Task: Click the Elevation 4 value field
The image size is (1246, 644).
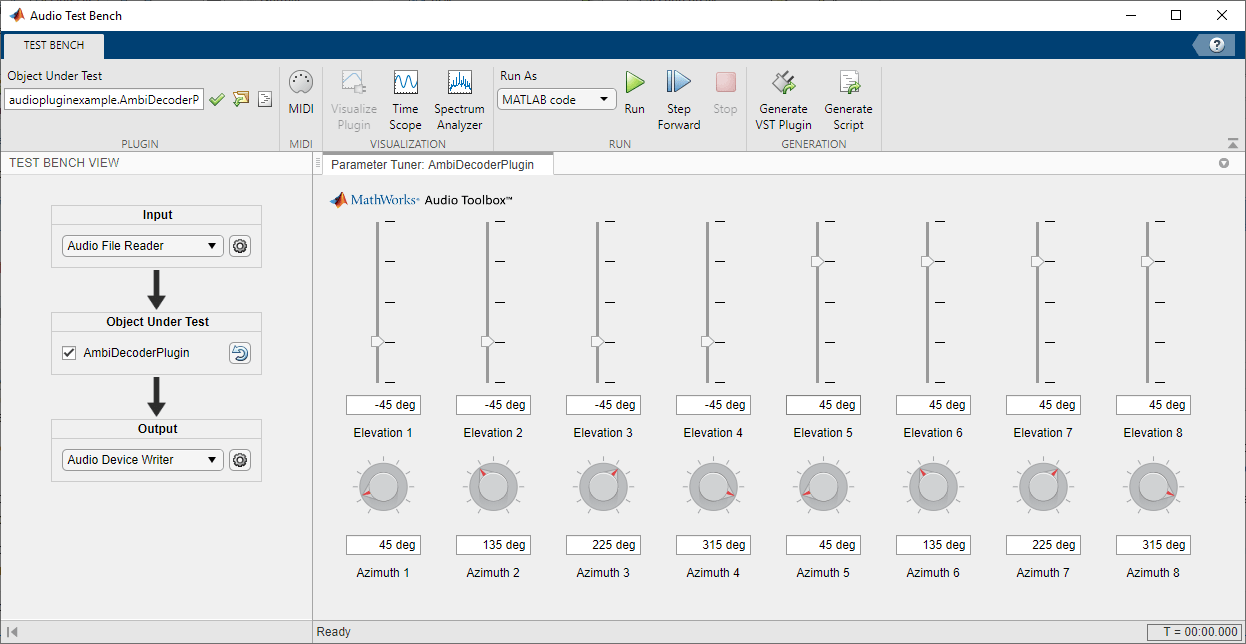Action: (713, 405)
